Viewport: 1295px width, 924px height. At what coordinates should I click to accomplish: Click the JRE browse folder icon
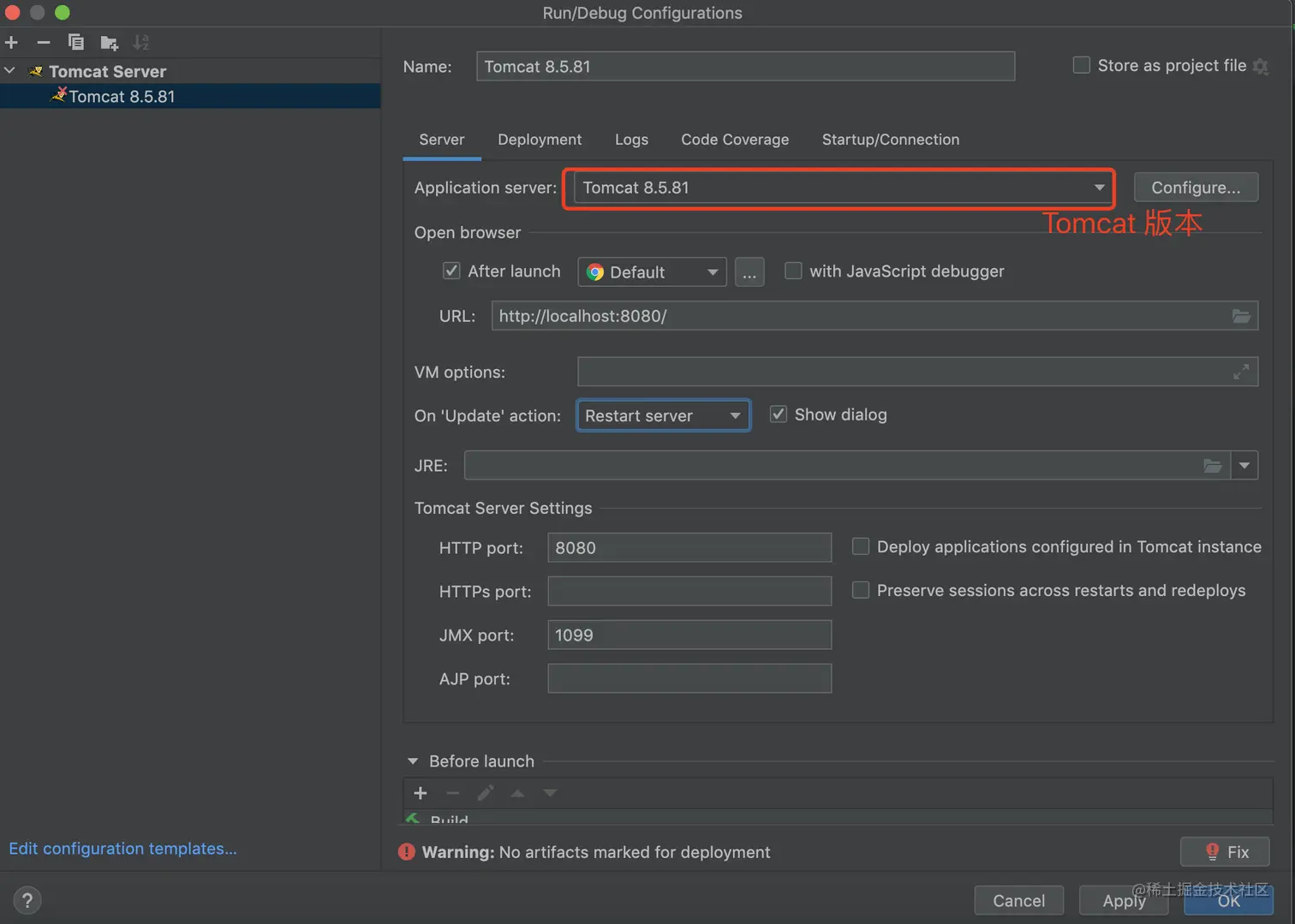coord(1213,466)
